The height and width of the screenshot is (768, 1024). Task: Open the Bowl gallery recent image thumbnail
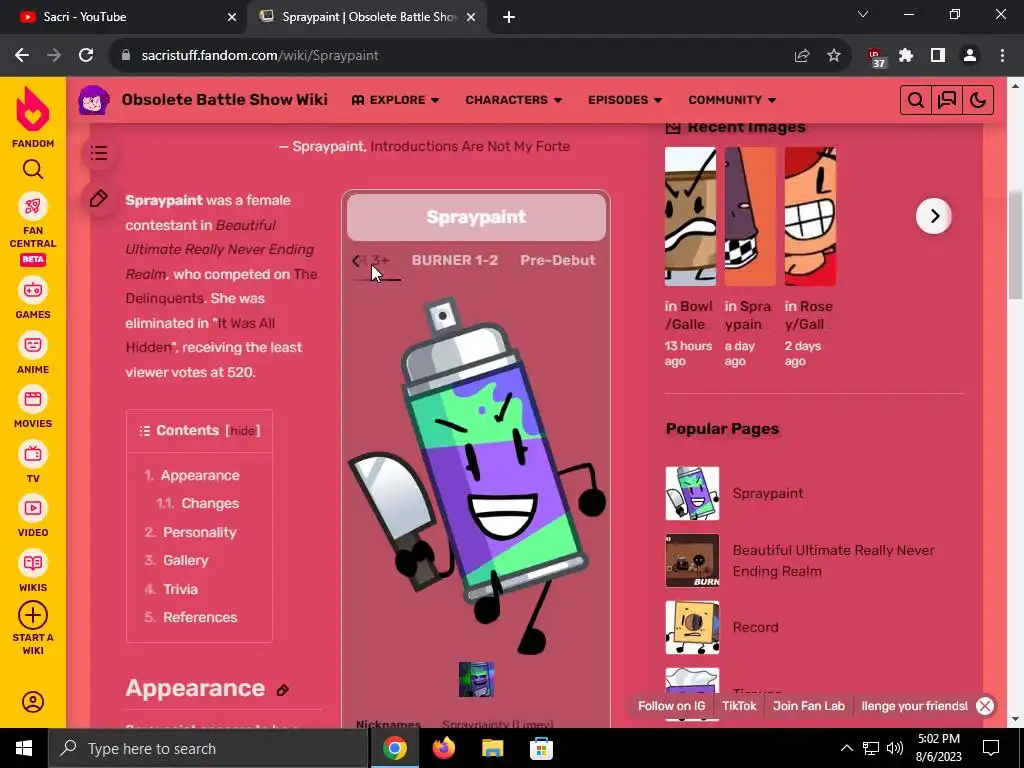[x=690, y=216]
